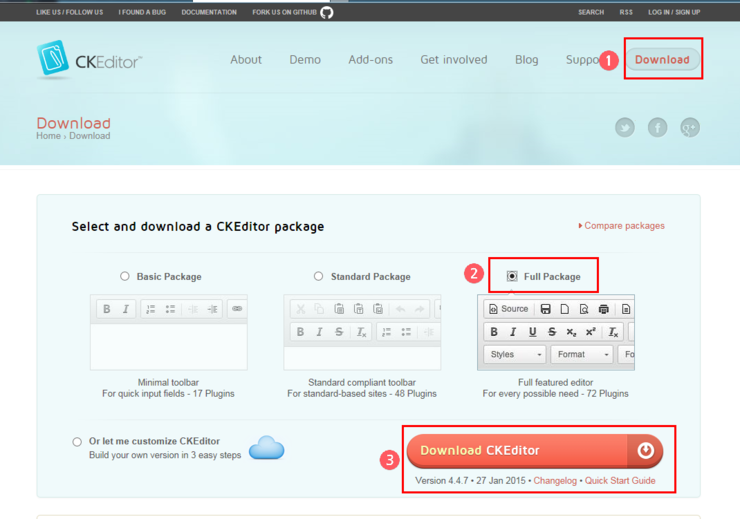The image size is (740, 519).
Task: Select the Standard Package radio button
Action: (319, 276)
